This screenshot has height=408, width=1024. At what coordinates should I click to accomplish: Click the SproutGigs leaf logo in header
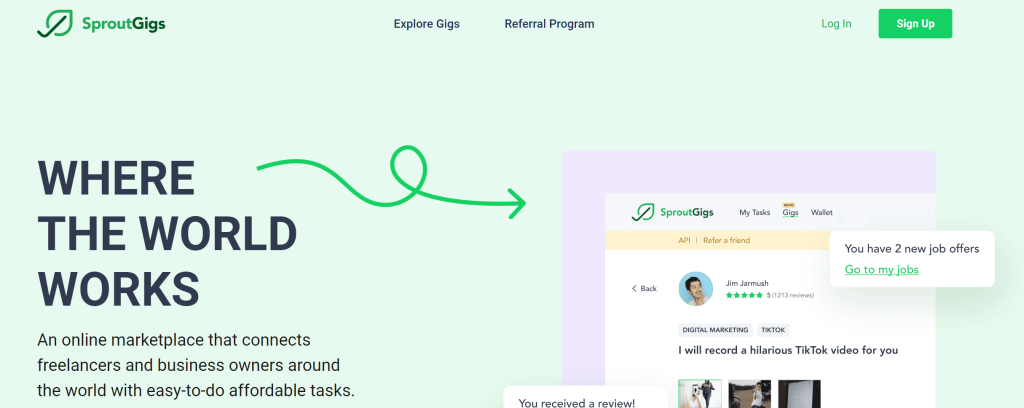click(x=52, y=23)
